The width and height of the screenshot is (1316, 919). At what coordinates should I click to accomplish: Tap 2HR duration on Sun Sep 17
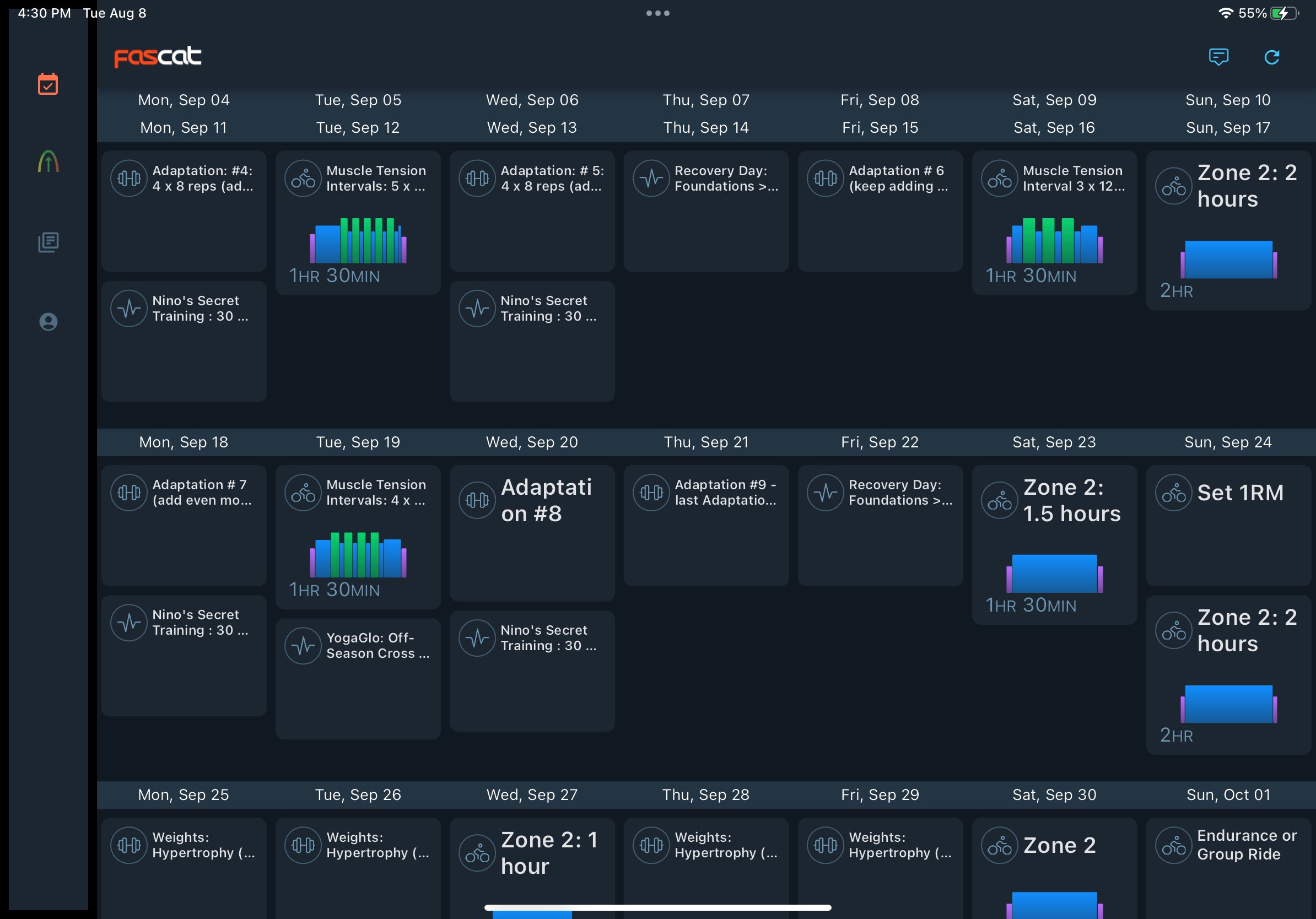1176,290
